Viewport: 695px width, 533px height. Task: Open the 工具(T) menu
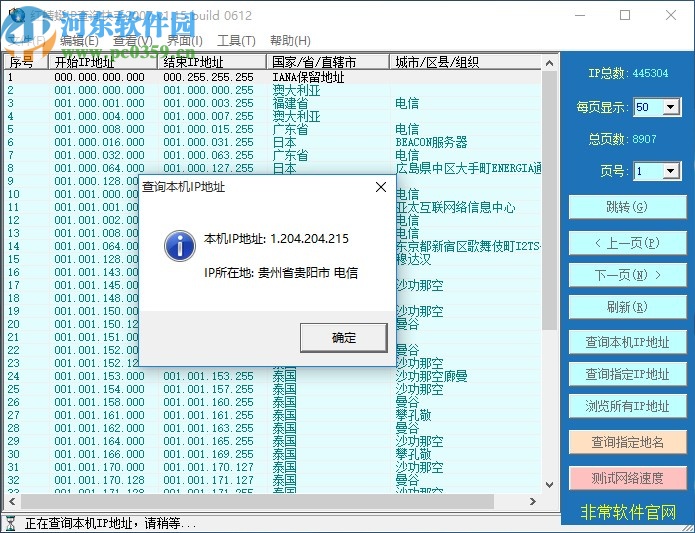(x=236, y=41)
